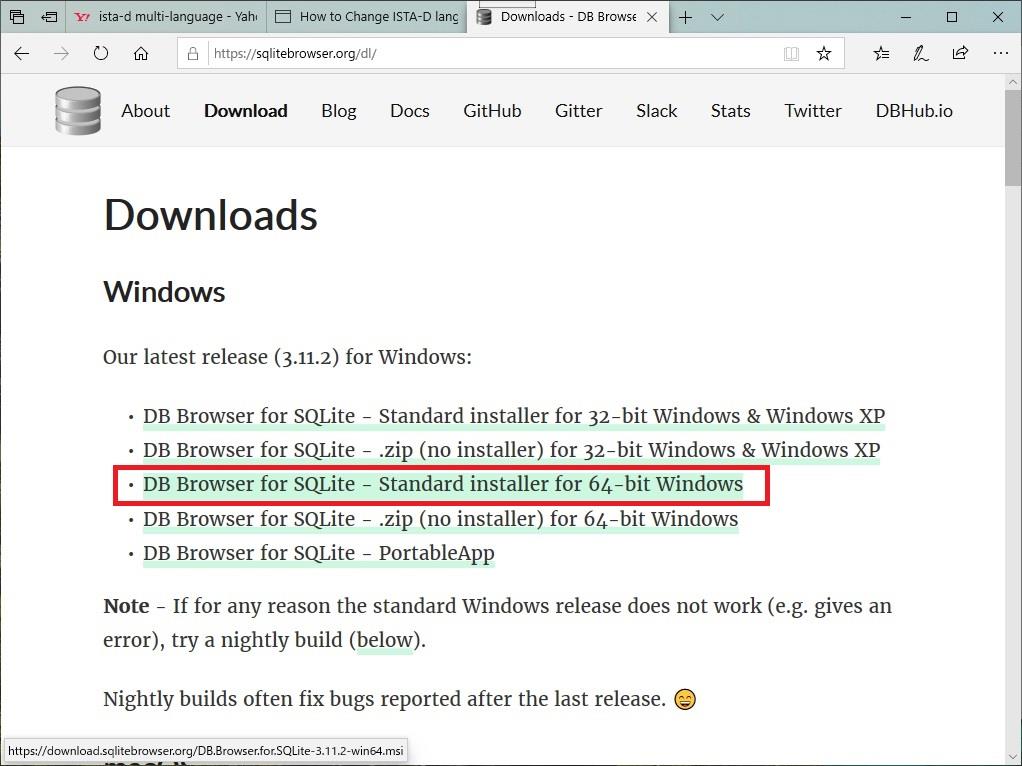
Task: Download standard installer for 64-bit Windows
Action: pos(443,484)
